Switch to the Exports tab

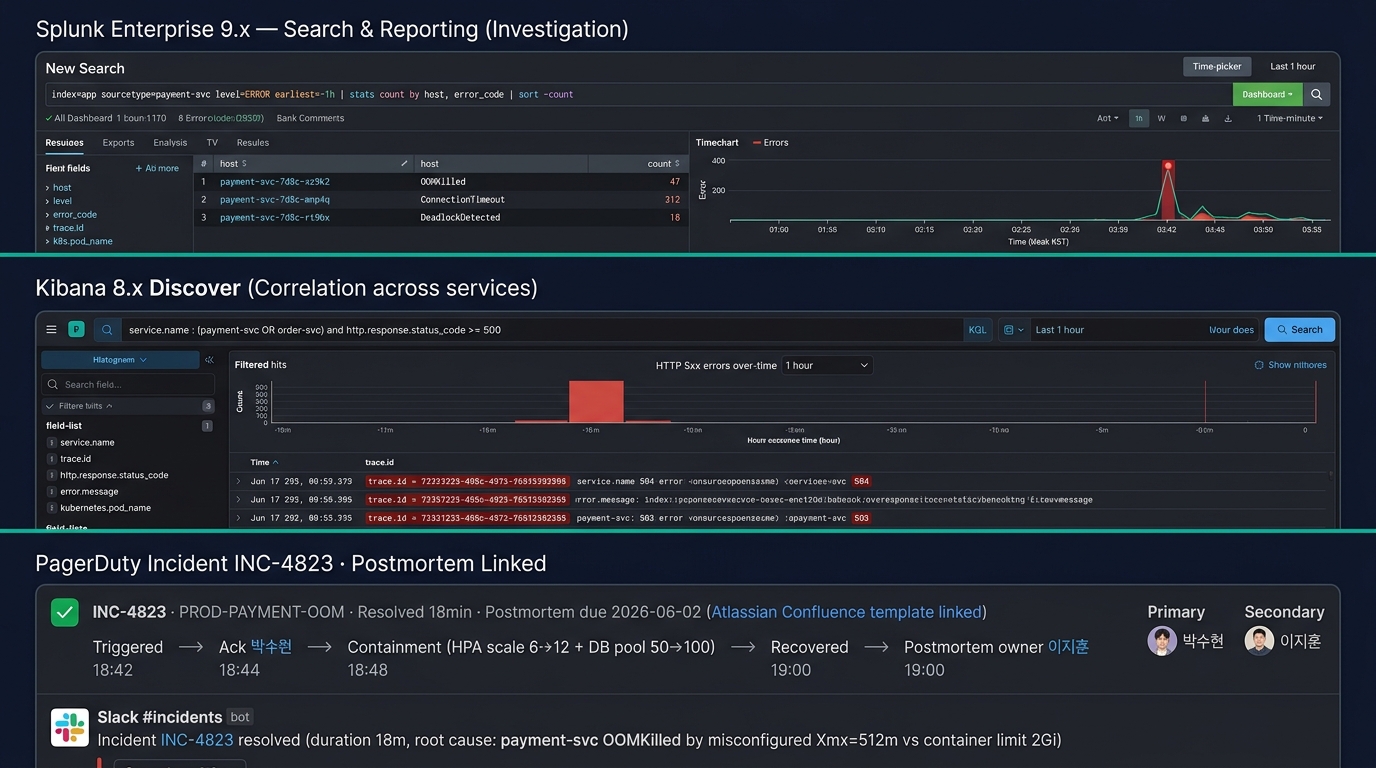118,143
